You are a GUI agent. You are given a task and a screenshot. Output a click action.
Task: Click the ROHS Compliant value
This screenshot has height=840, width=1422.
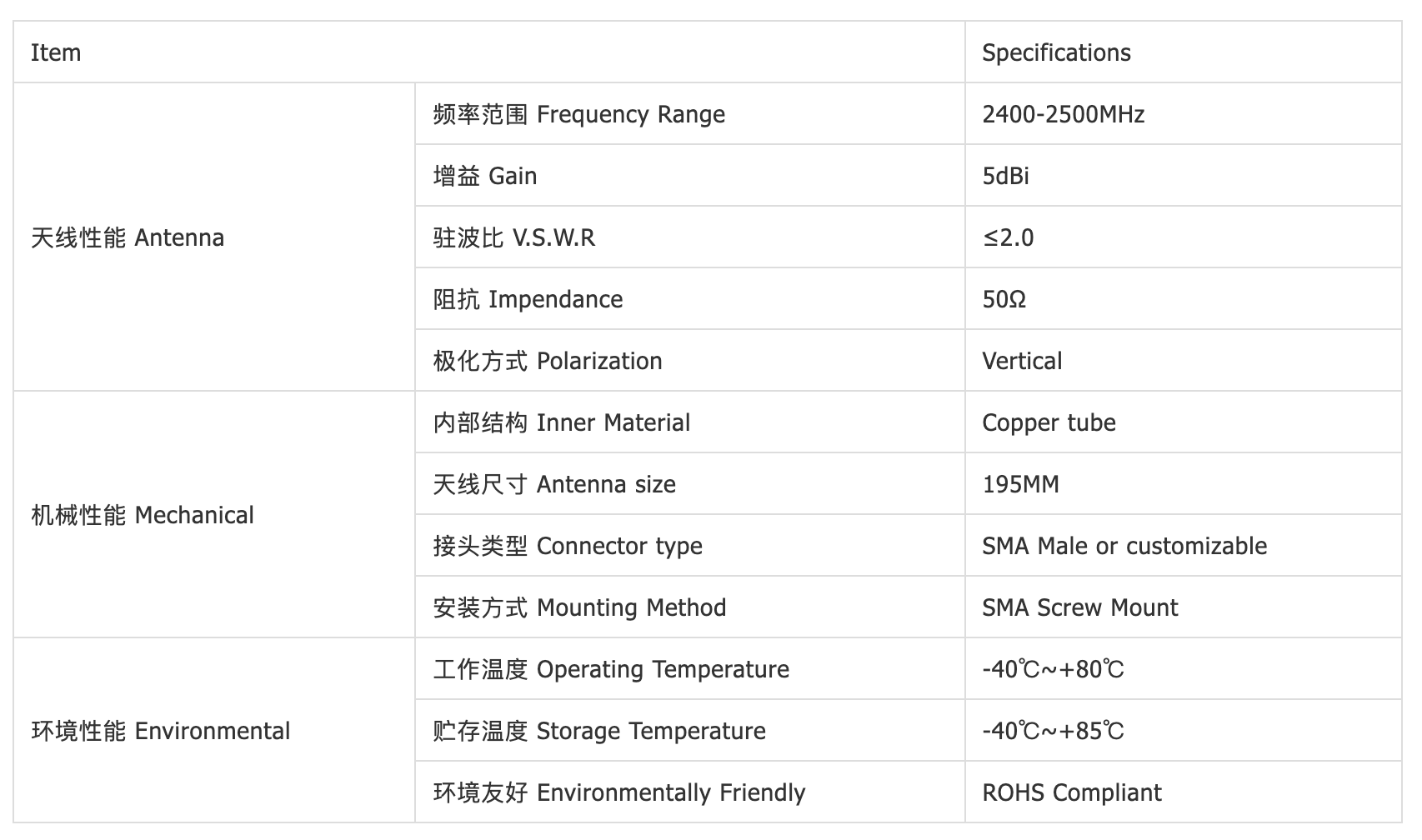click(x=1072, y=792)
